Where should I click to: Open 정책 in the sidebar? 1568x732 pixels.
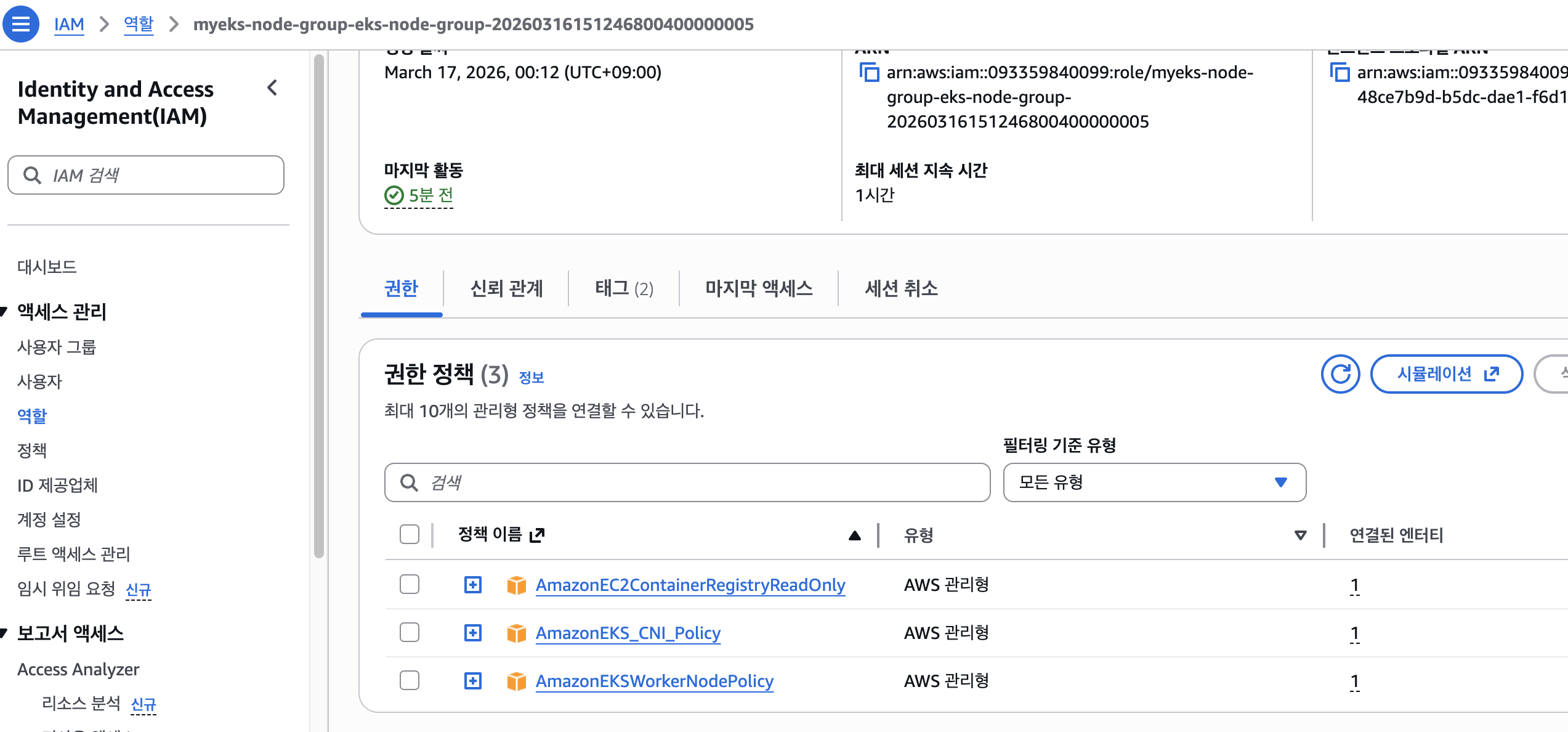(x=32, y=450)
